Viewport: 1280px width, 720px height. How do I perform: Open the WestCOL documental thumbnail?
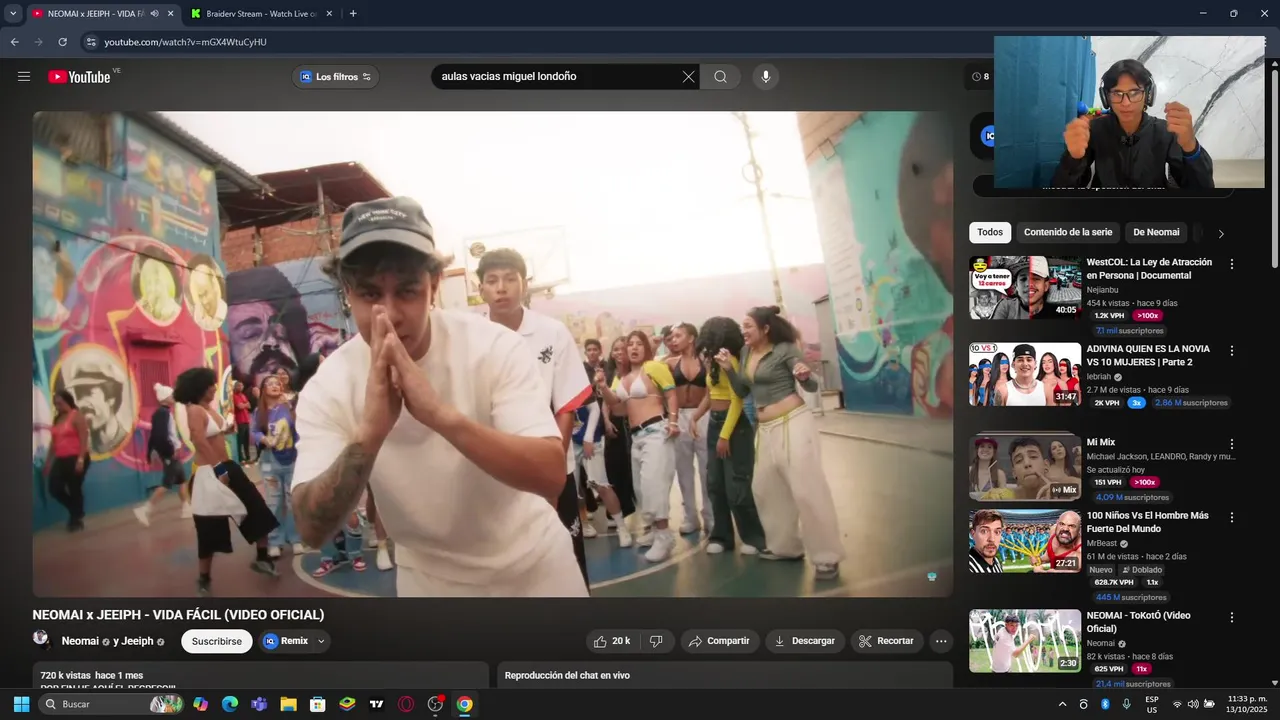(x=1025, y=288)
